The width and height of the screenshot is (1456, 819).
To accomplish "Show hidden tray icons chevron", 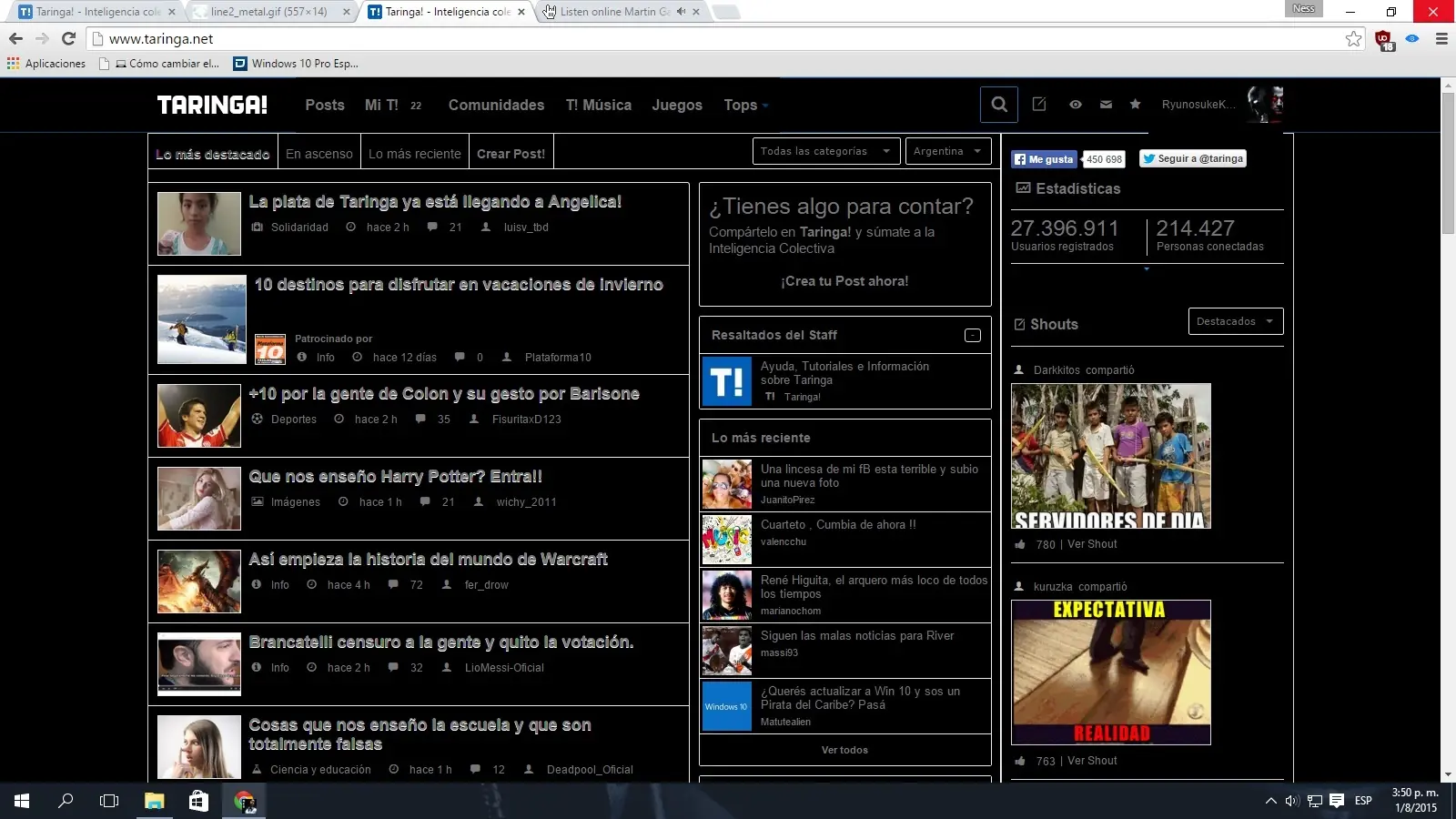I will click(x=1270, y=801).
